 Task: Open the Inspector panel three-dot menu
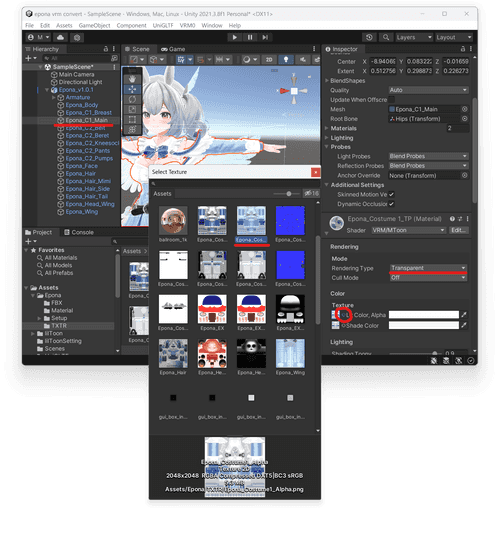[x=471, y=49]
